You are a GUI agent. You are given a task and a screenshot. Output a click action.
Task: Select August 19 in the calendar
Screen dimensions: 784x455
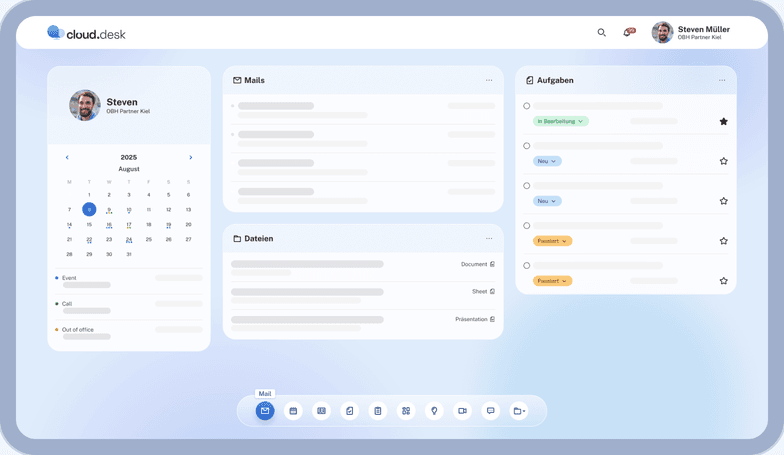168,225
